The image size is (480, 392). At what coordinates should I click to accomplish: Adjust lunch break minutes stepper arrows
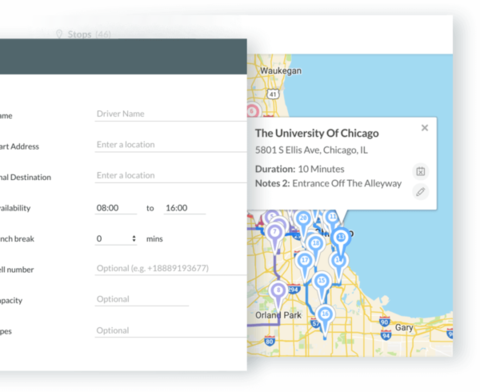point(134,239)
